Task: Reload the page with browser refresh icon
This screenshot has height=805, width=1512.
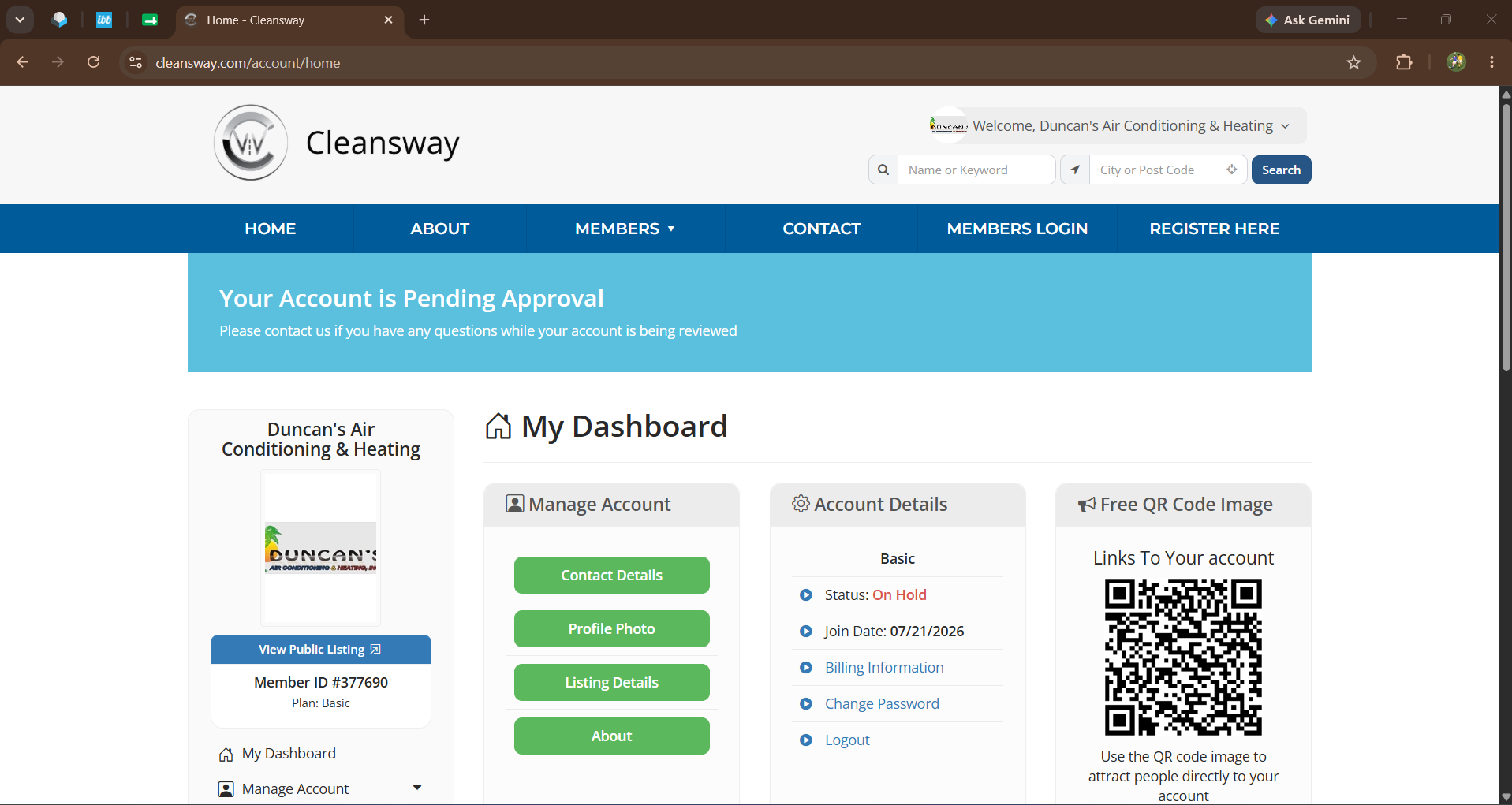Action: [x=93, y=62]
